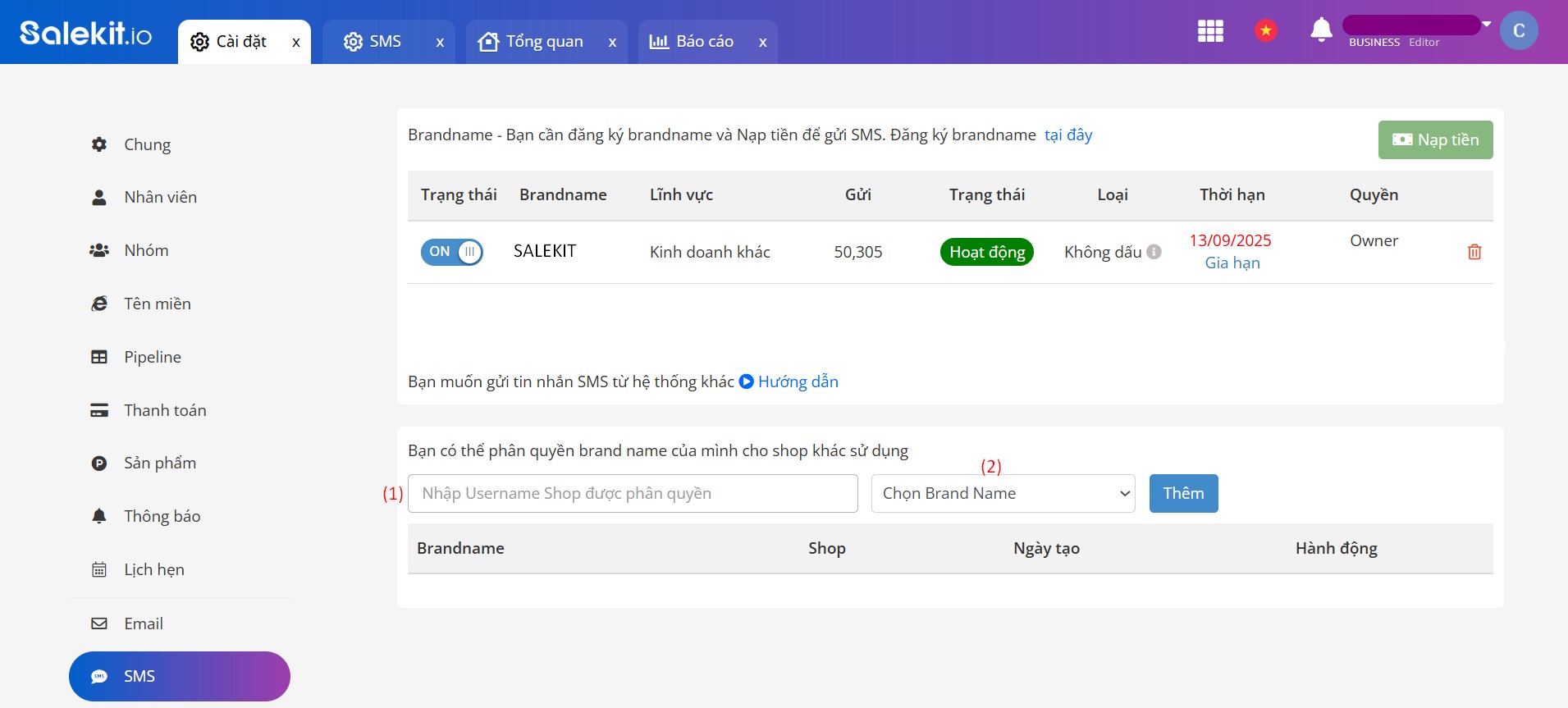
Task: Click the Pipeline table icon
Action: [x=99, y=357]
